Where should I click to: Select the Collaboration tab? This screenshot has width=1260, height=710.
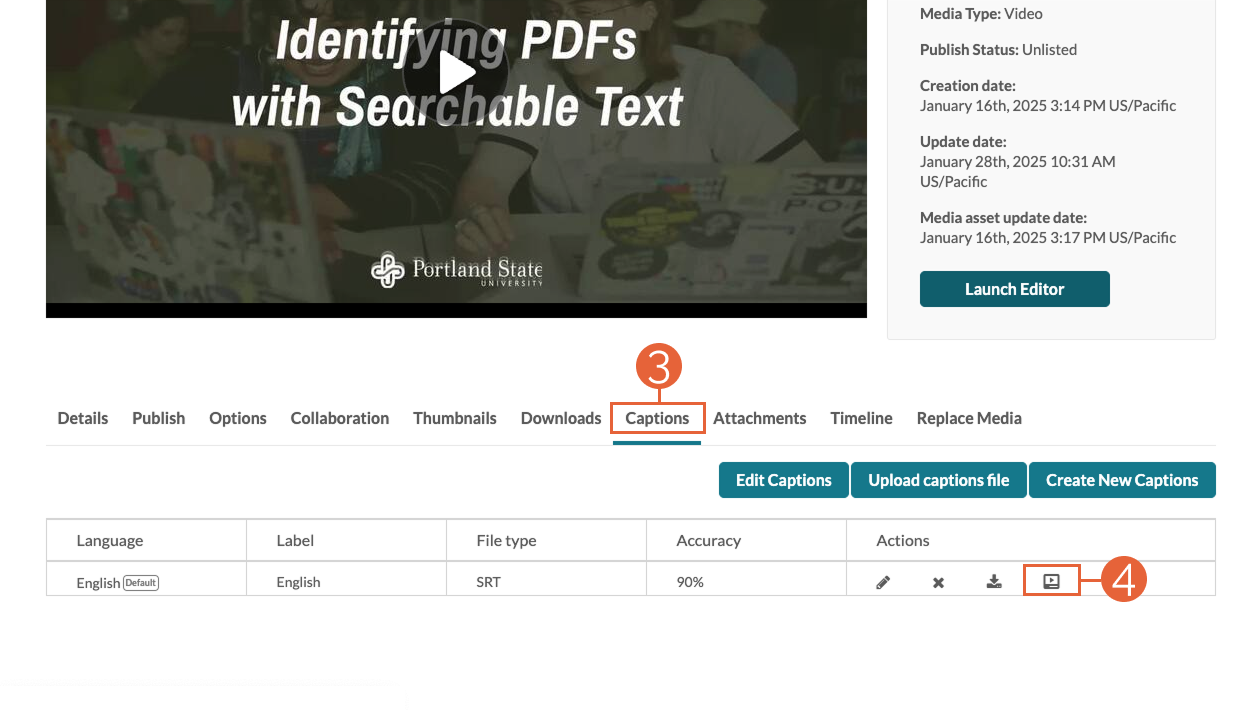[340, 418]
